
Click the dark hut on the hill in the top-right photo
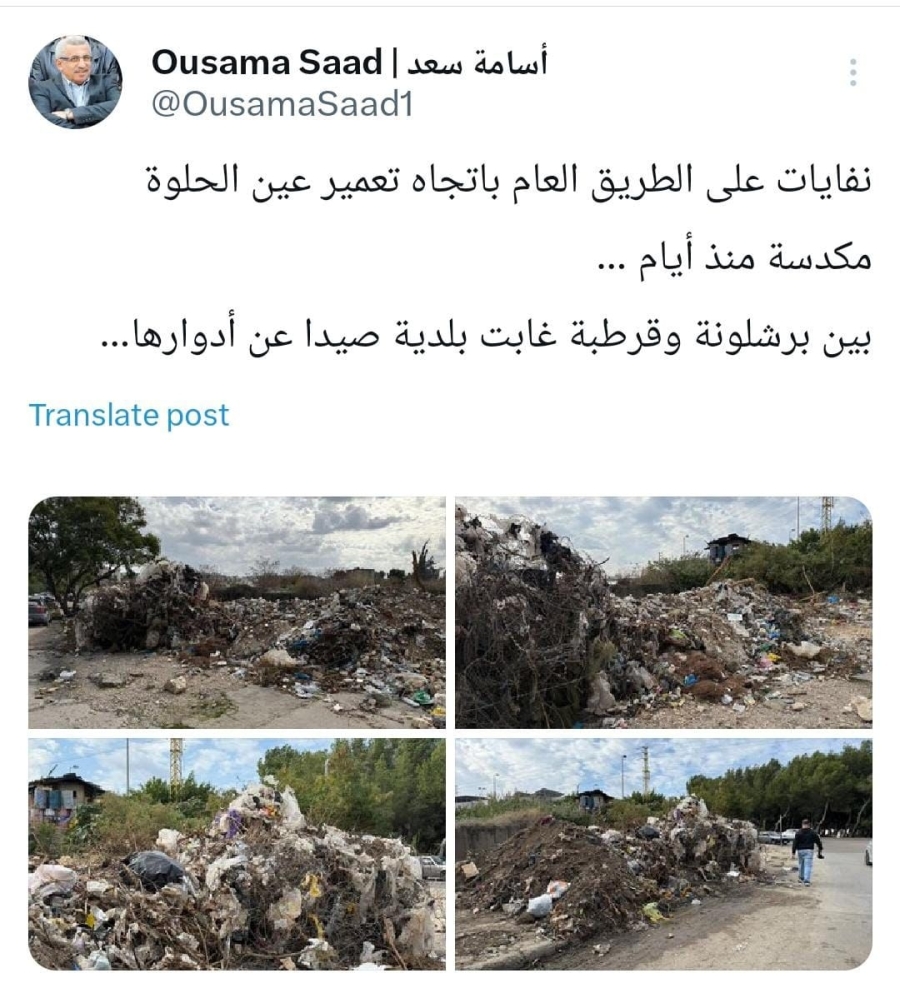click(728, 548)
